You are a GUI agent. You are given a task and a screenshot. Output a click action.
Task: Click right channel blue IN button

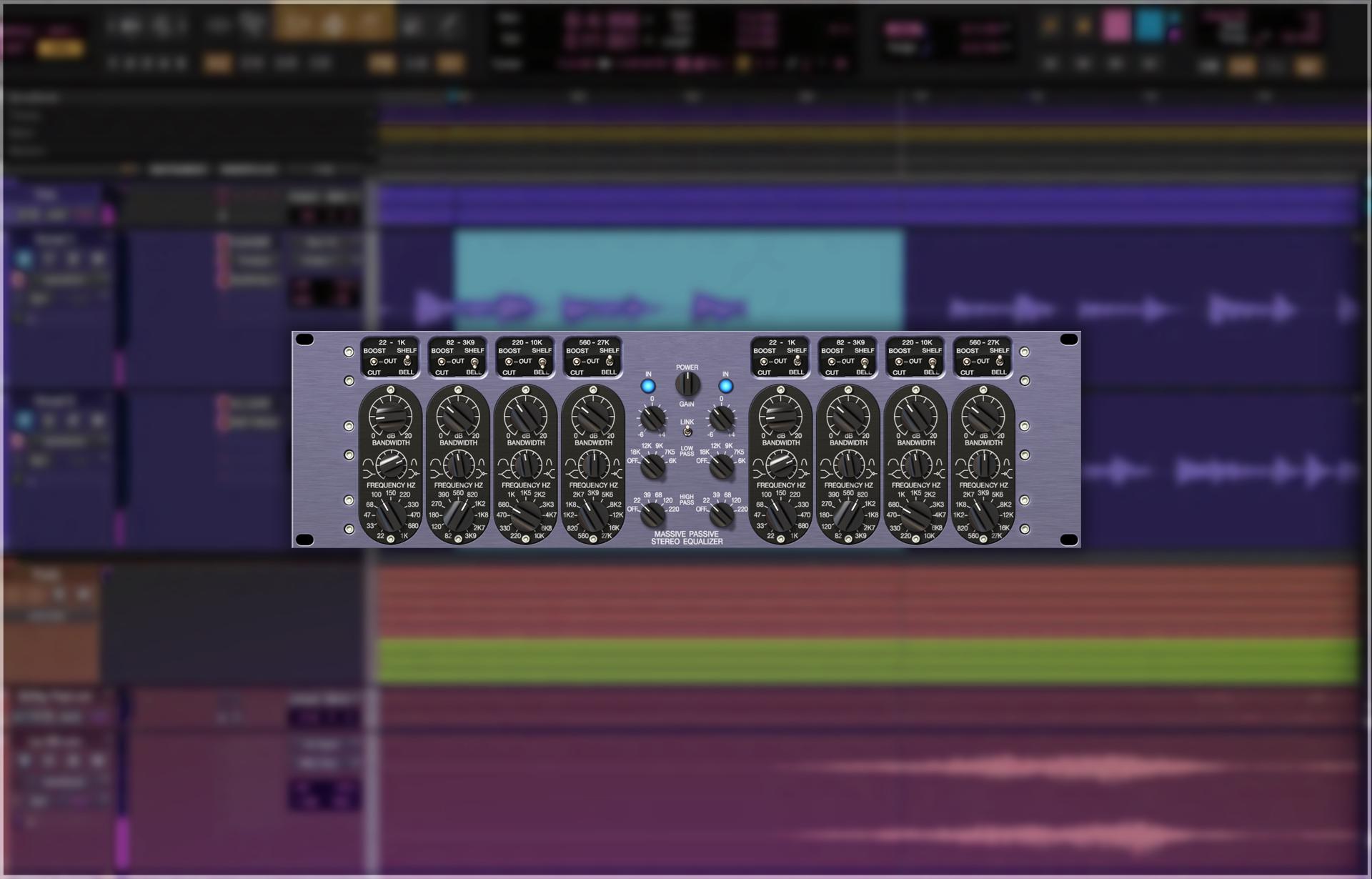[725, 386]
